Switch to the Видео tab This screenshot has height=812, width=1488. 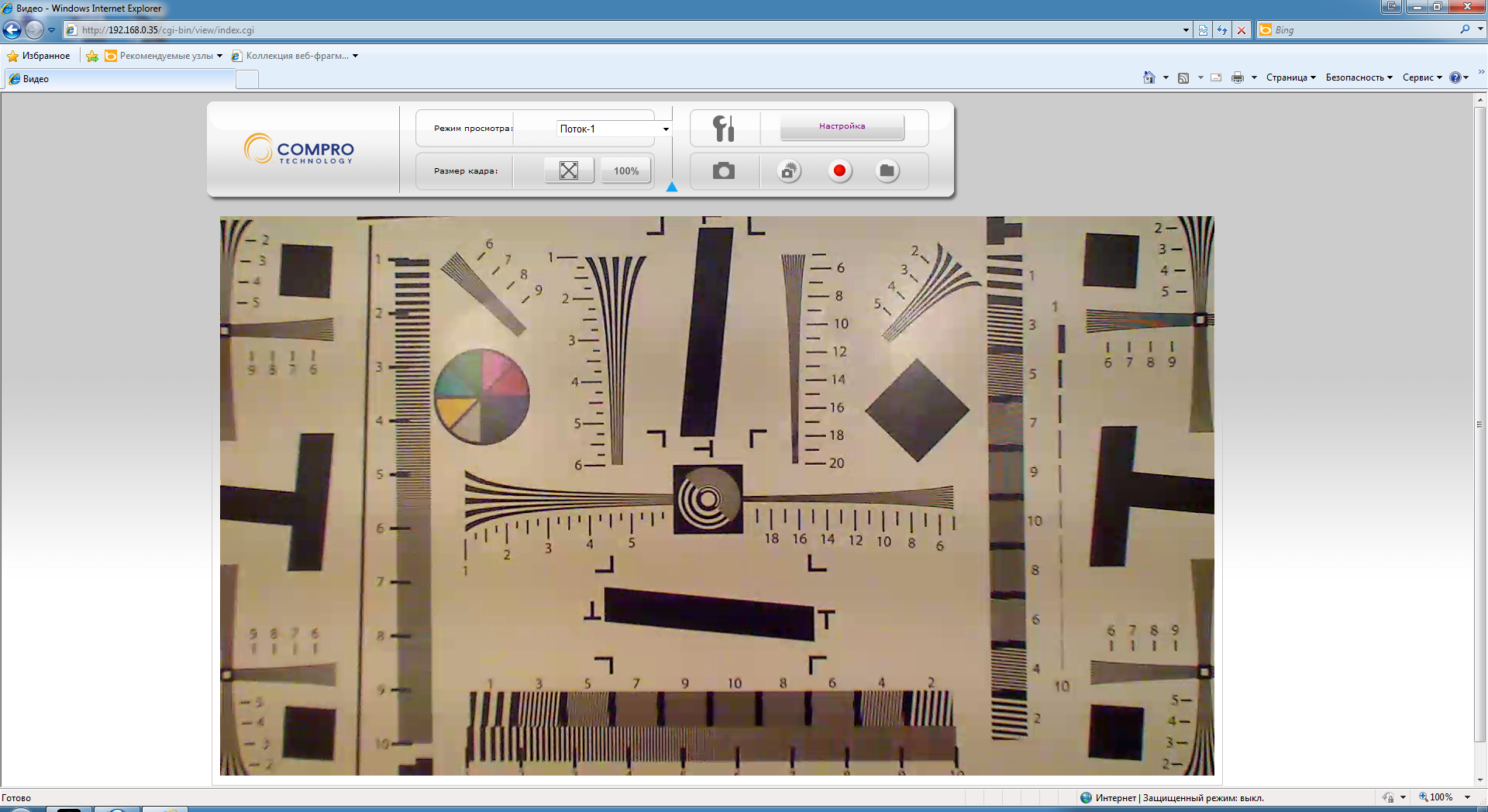[119, 79]
